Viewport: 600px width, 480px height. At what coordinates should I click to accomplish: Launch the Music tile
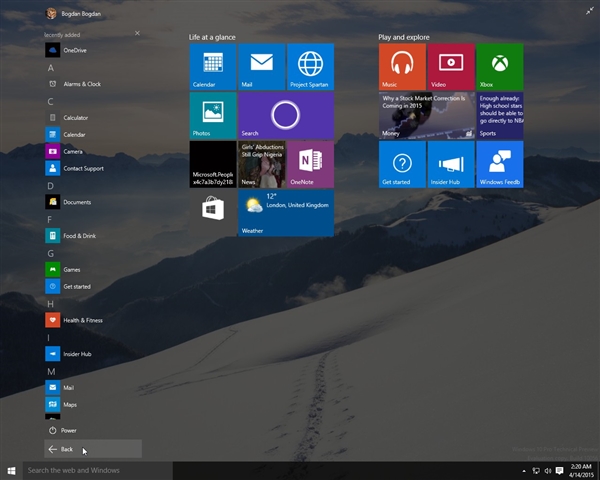click(402, 67)
